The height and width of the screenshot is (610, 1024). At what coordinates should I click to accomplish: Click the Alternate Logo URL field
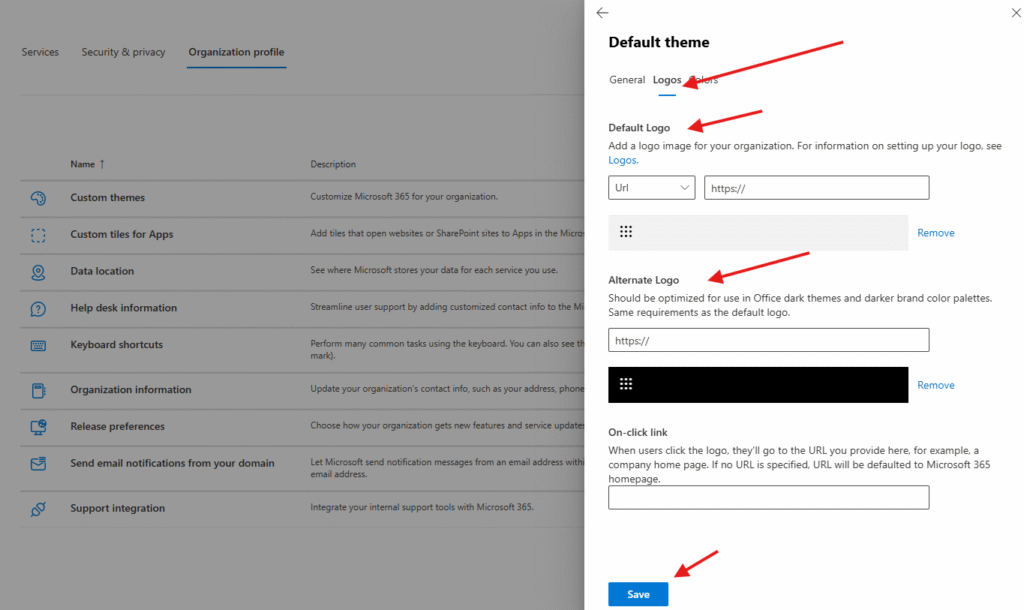point(768,340)
